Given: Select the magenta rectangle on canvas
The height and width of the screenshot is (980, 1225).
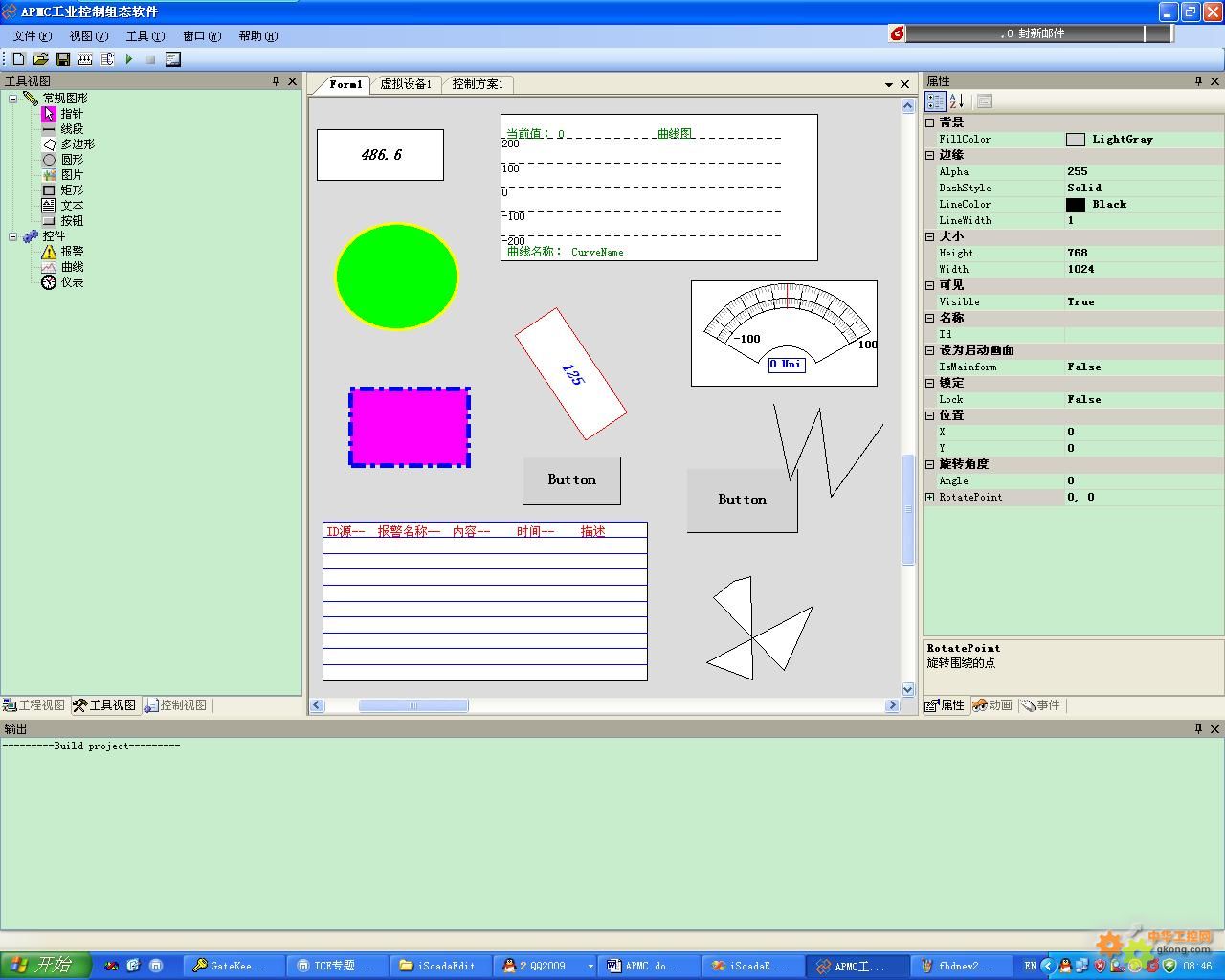Looking at the screenshot, I should point(410,427).
